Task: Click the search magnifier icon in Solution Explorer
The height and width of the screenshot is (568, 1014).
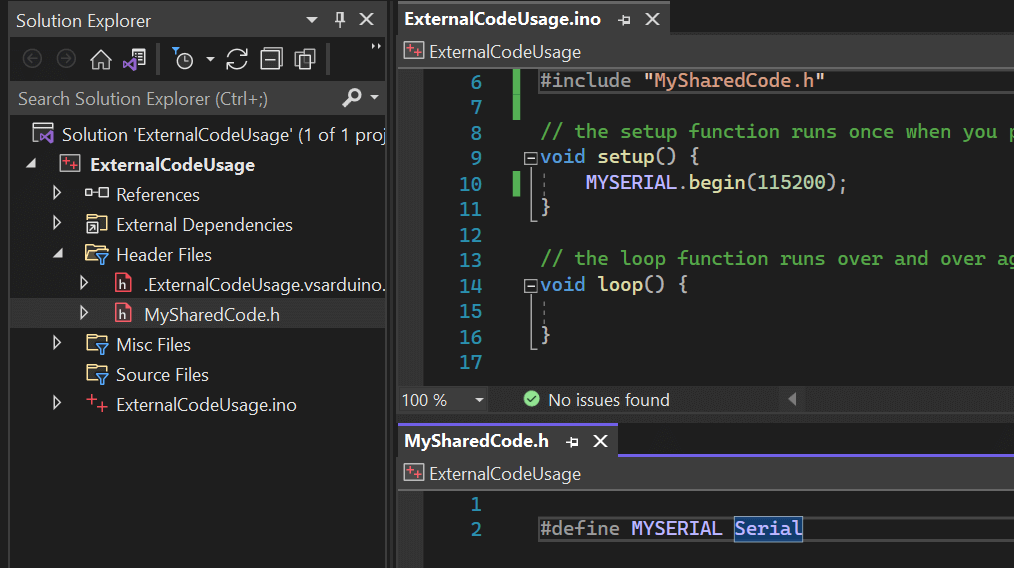Action: (352, 98)
